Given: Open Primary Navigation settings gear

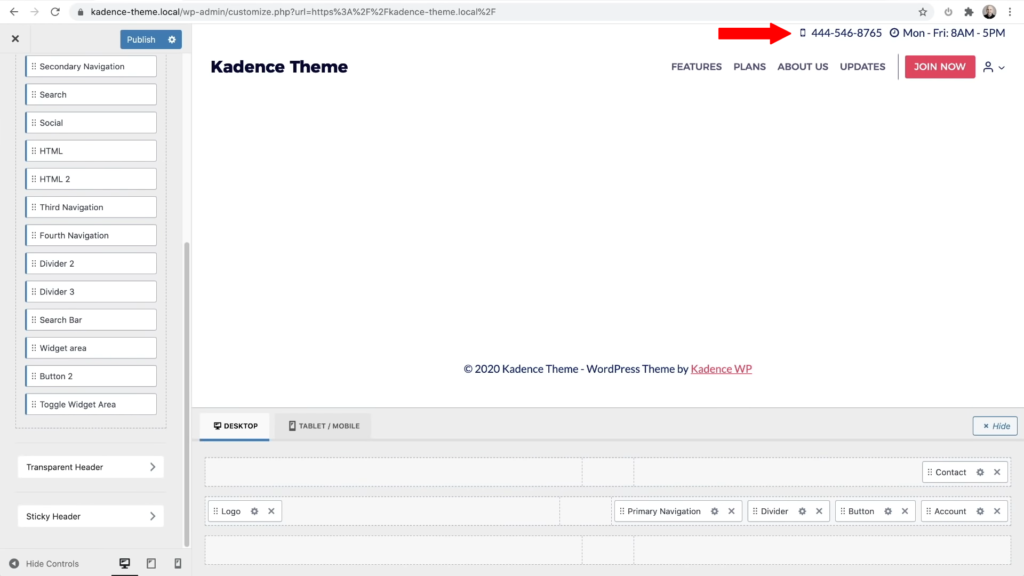Looking at the screenshot, I should point(714,511).
